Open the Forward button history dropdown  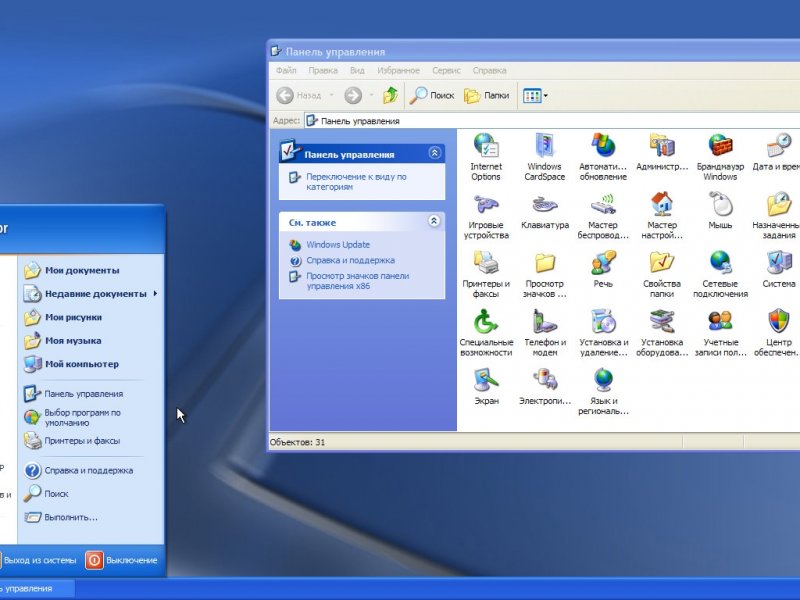coord(371,95)
